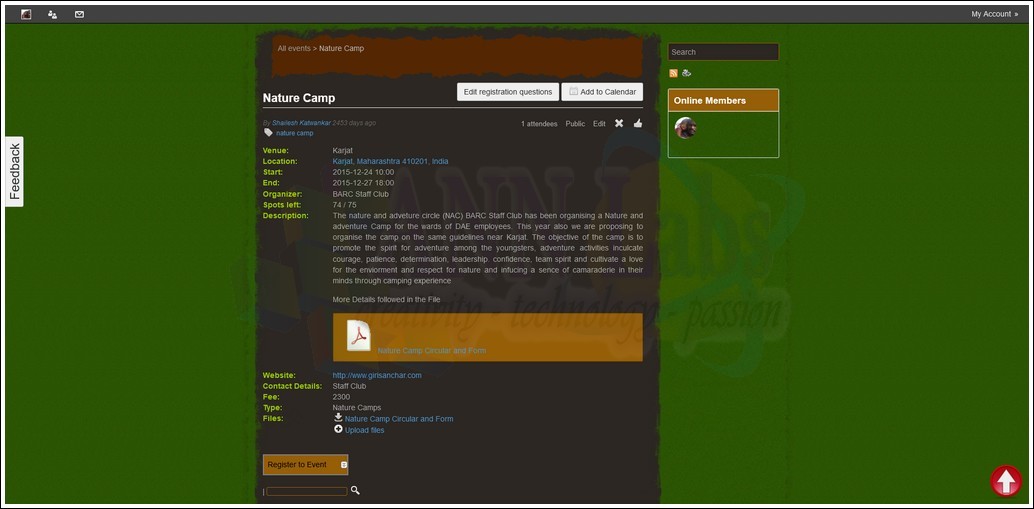The width and height of the screenshot is (1034, 509).
Task: Click the profile avatar icon in top bar
Action: click(x=26, y=14)
